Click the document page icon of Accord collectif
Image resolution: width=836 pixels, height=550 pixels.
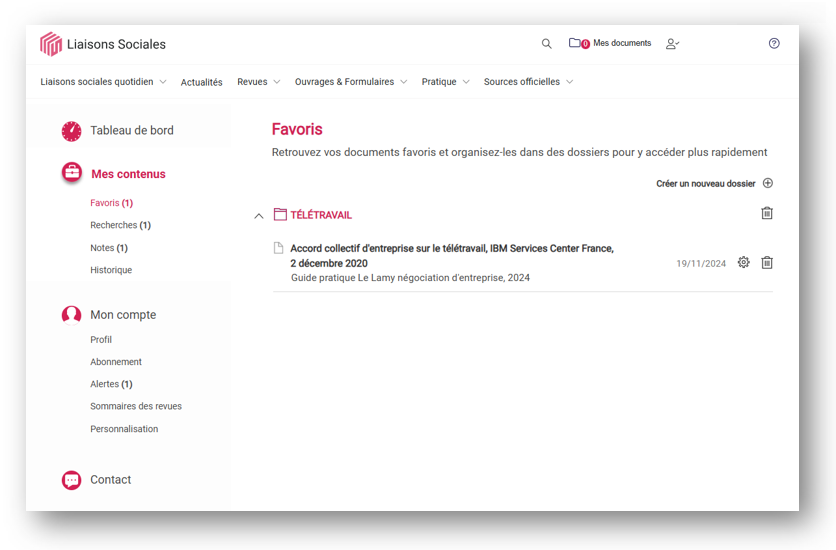[278, 248]
